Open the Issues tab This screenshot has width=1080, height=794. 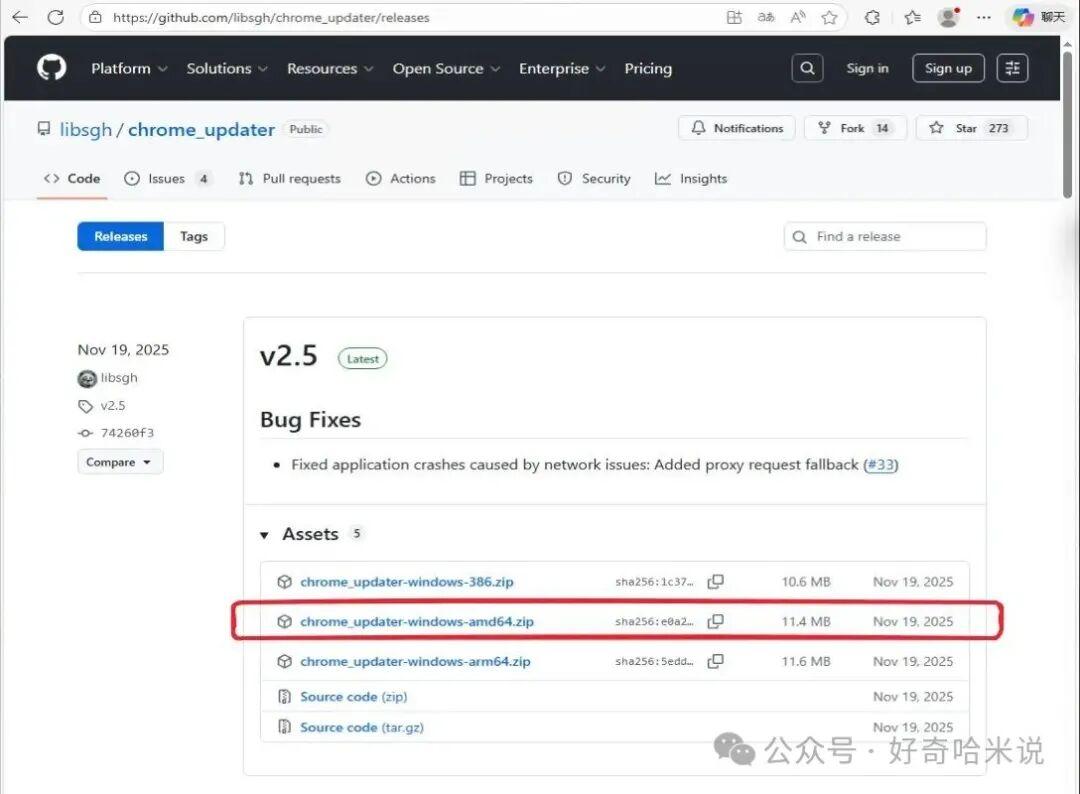pyautogui.click(x=167, y=179)
